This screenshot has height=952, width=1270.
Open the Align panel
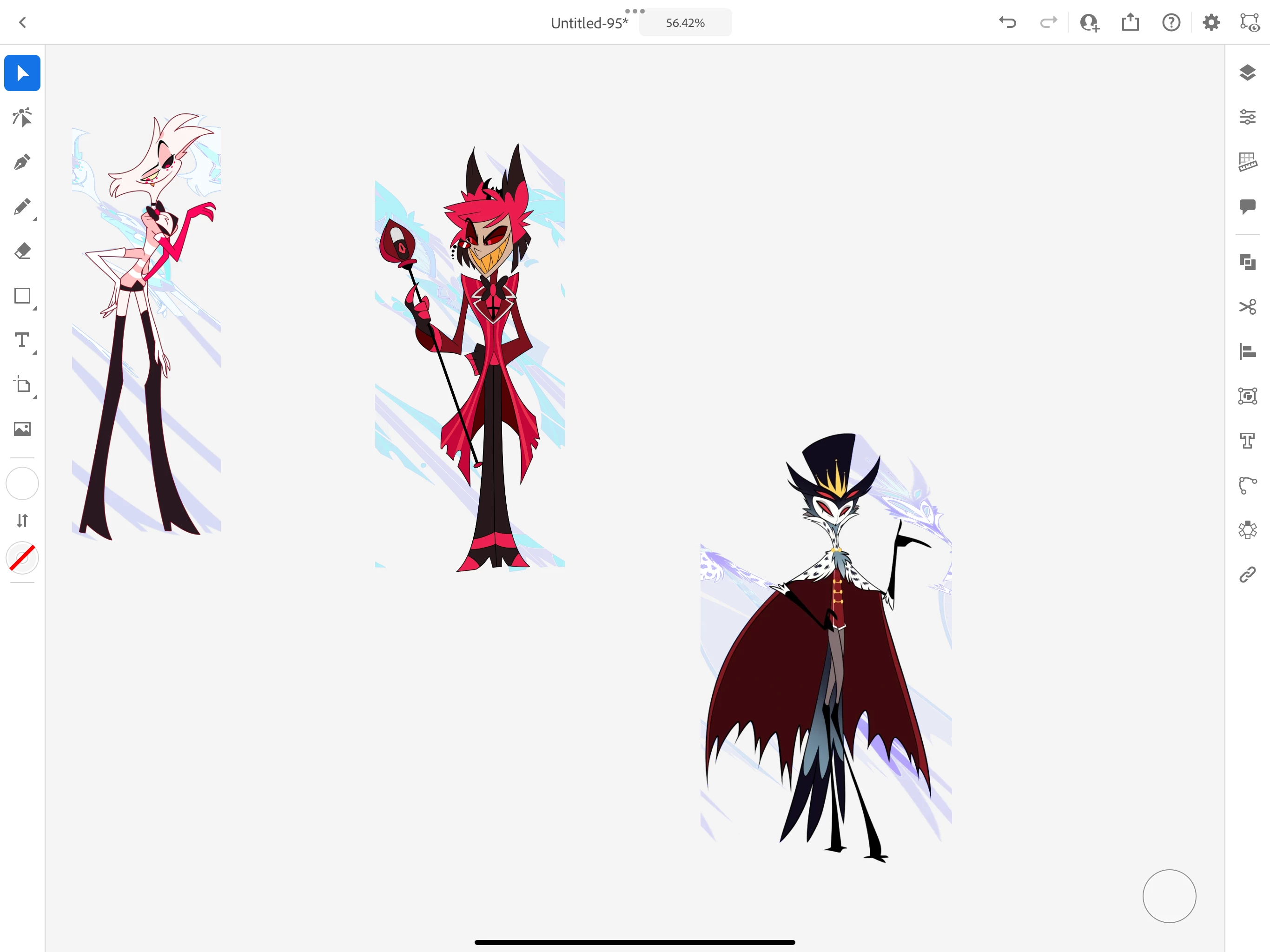click(1247, 351)
